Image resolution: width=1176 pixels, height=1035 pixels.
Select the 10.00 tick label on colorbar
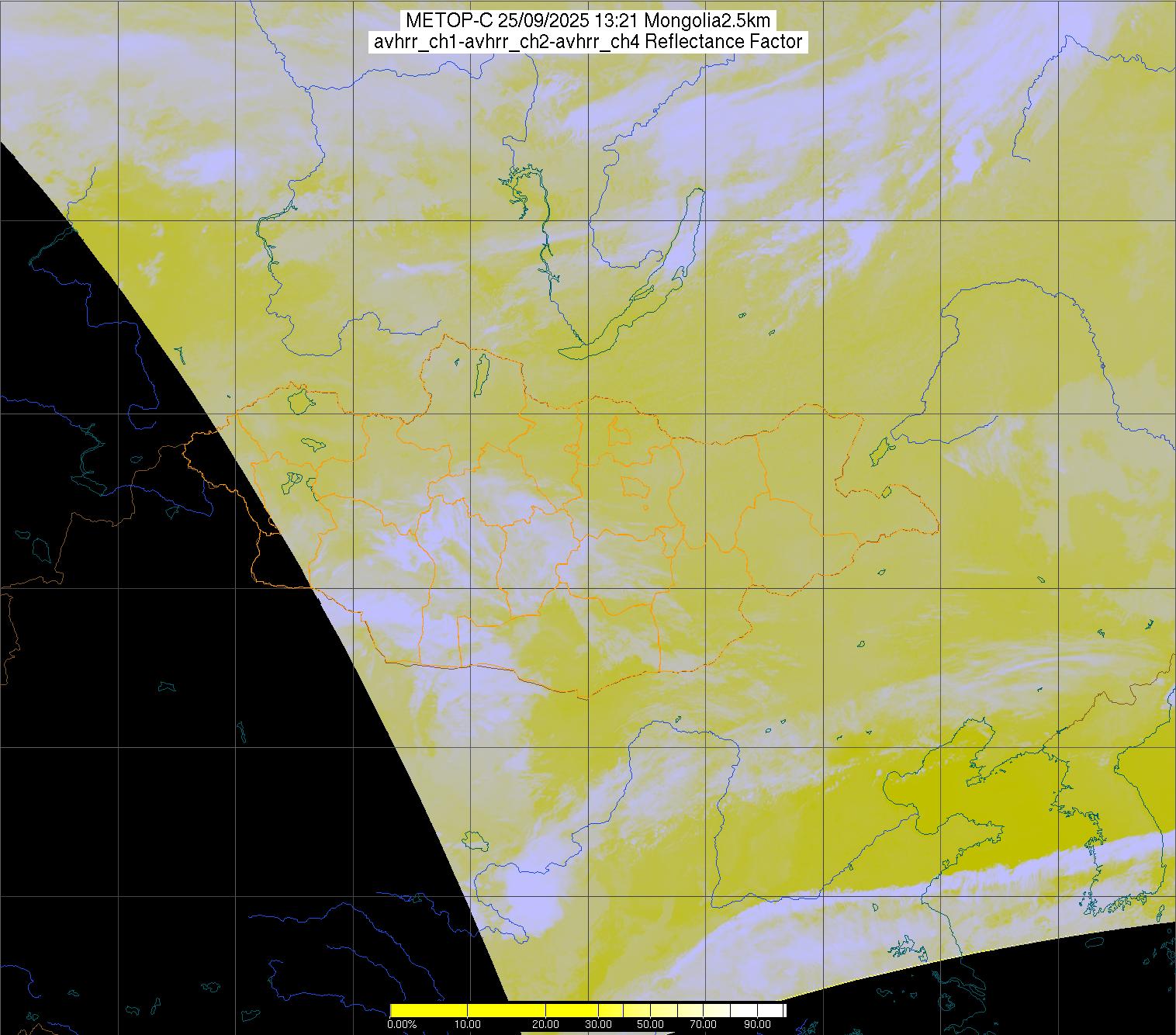(x=468, y=1025)
